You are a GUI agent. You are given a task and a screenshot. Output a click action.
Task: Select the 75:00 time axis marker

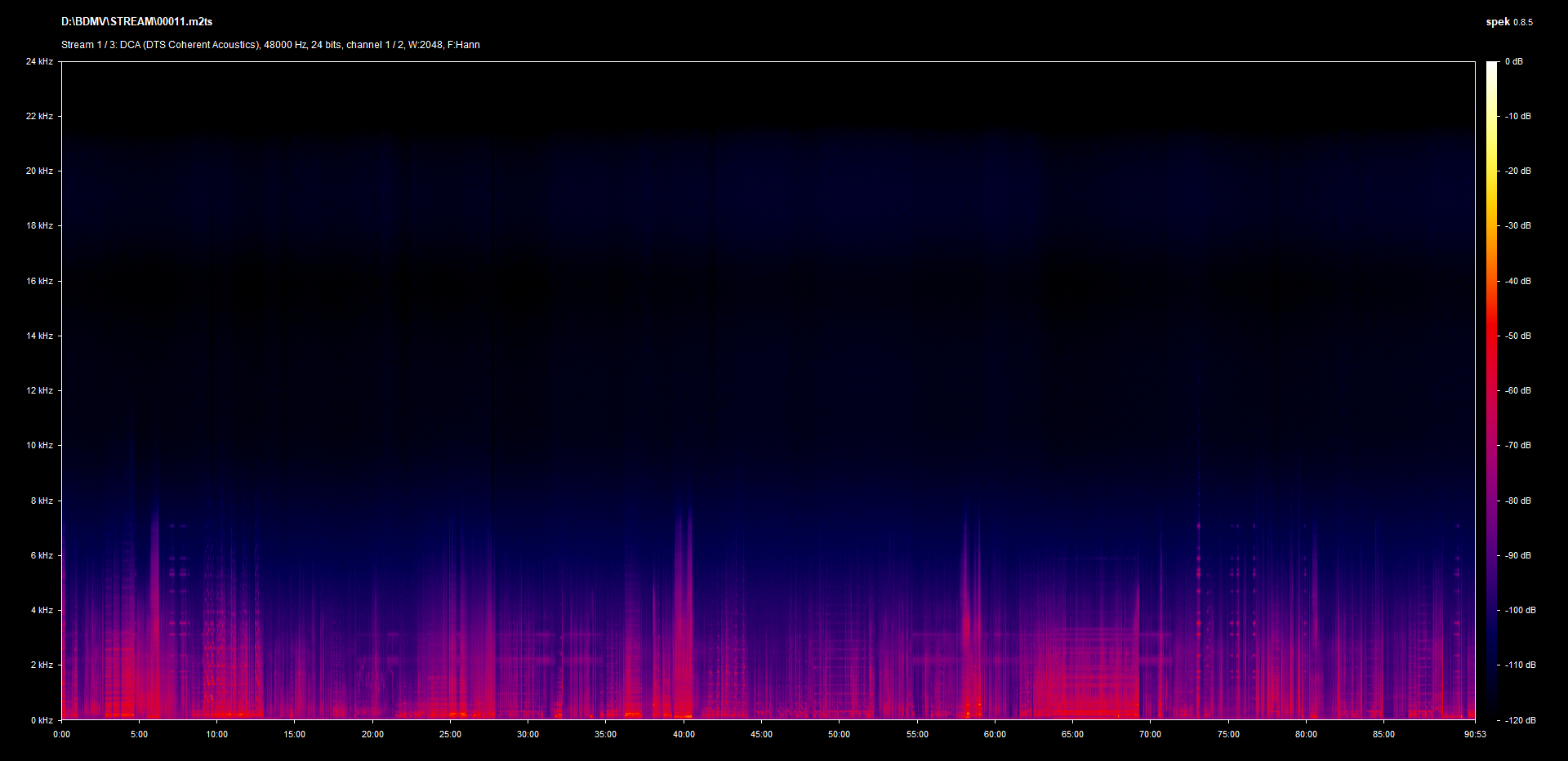1228,735
